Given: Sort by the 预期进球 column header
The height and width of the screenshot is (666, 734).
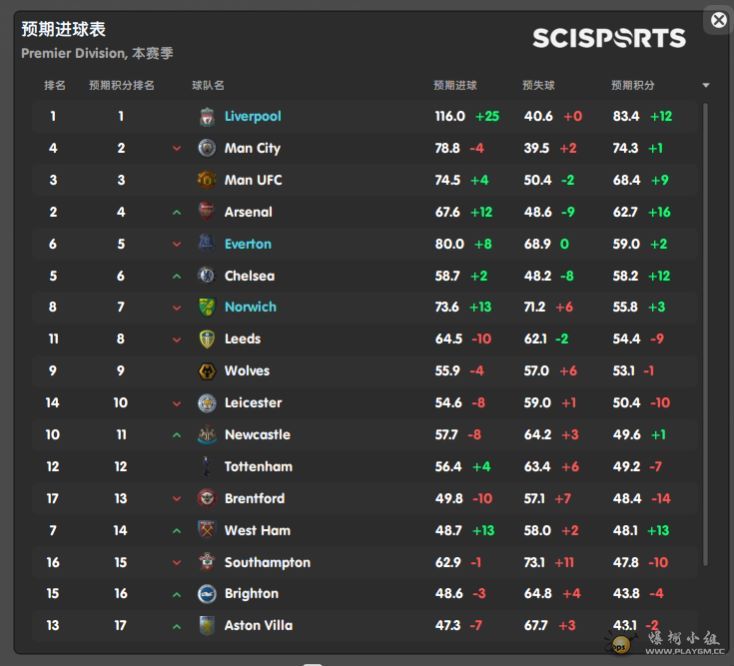Looking at the screenshot, I should [x=455, y=85].
